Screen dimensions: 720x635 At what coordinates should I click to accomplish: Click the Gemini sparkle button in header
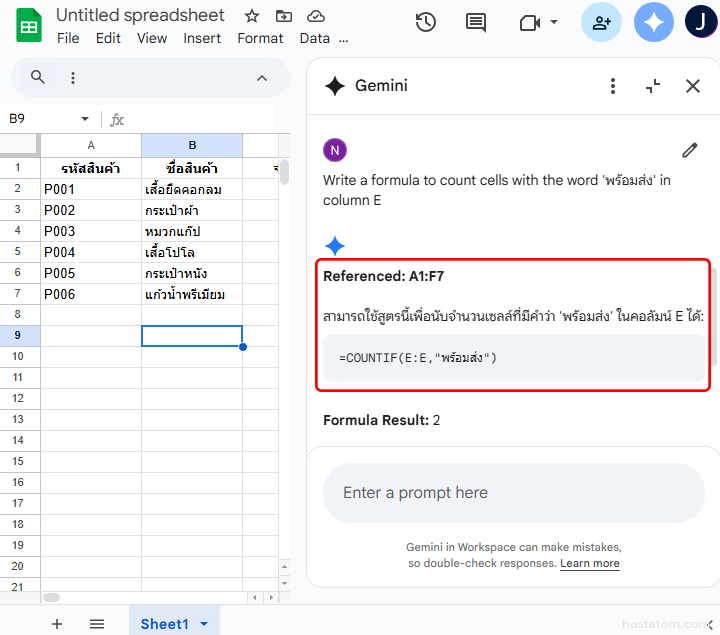[654, 22]
